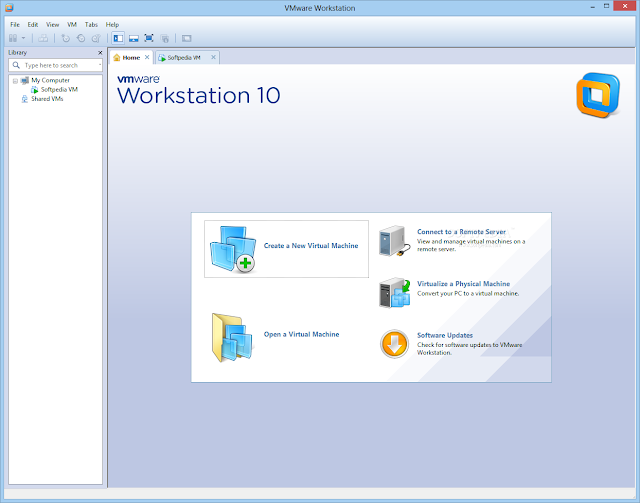This screenshot has height=503, width=640.
Task: Minimize the VMware Workstation window
Action: [593, 7]
